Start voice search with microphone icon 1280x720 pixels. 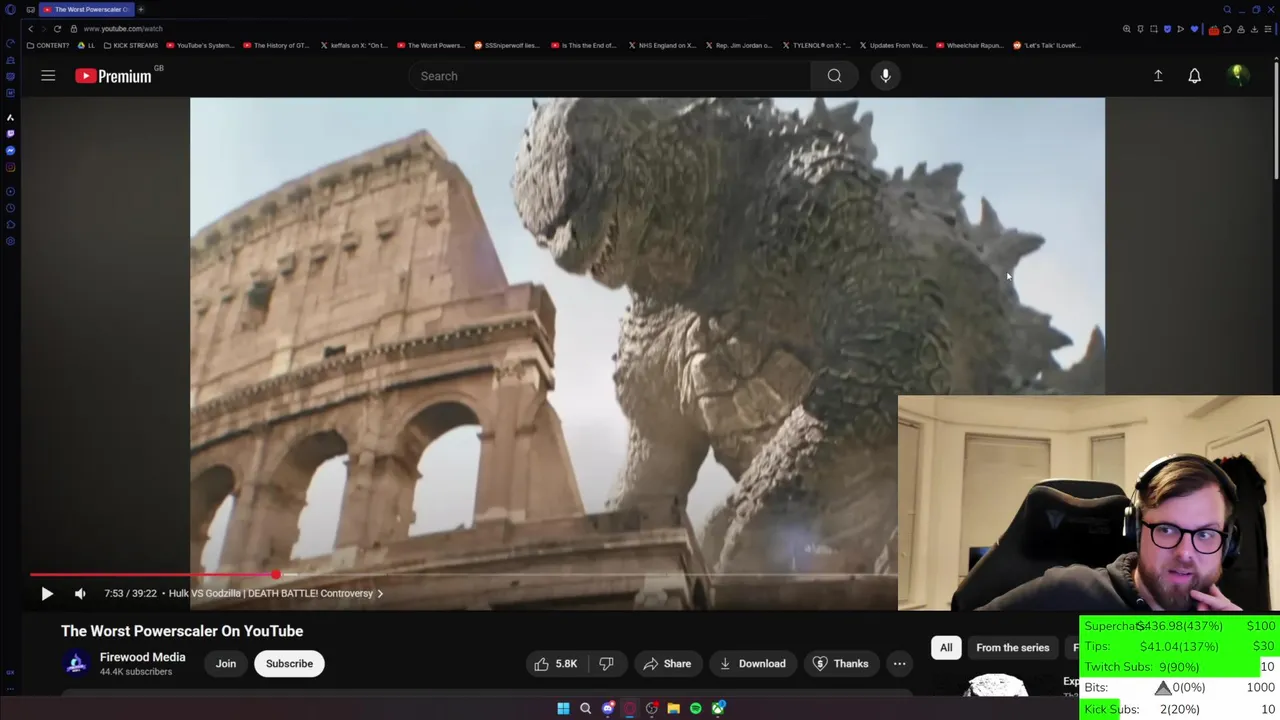pyautogui.click(x=885, y=76)
